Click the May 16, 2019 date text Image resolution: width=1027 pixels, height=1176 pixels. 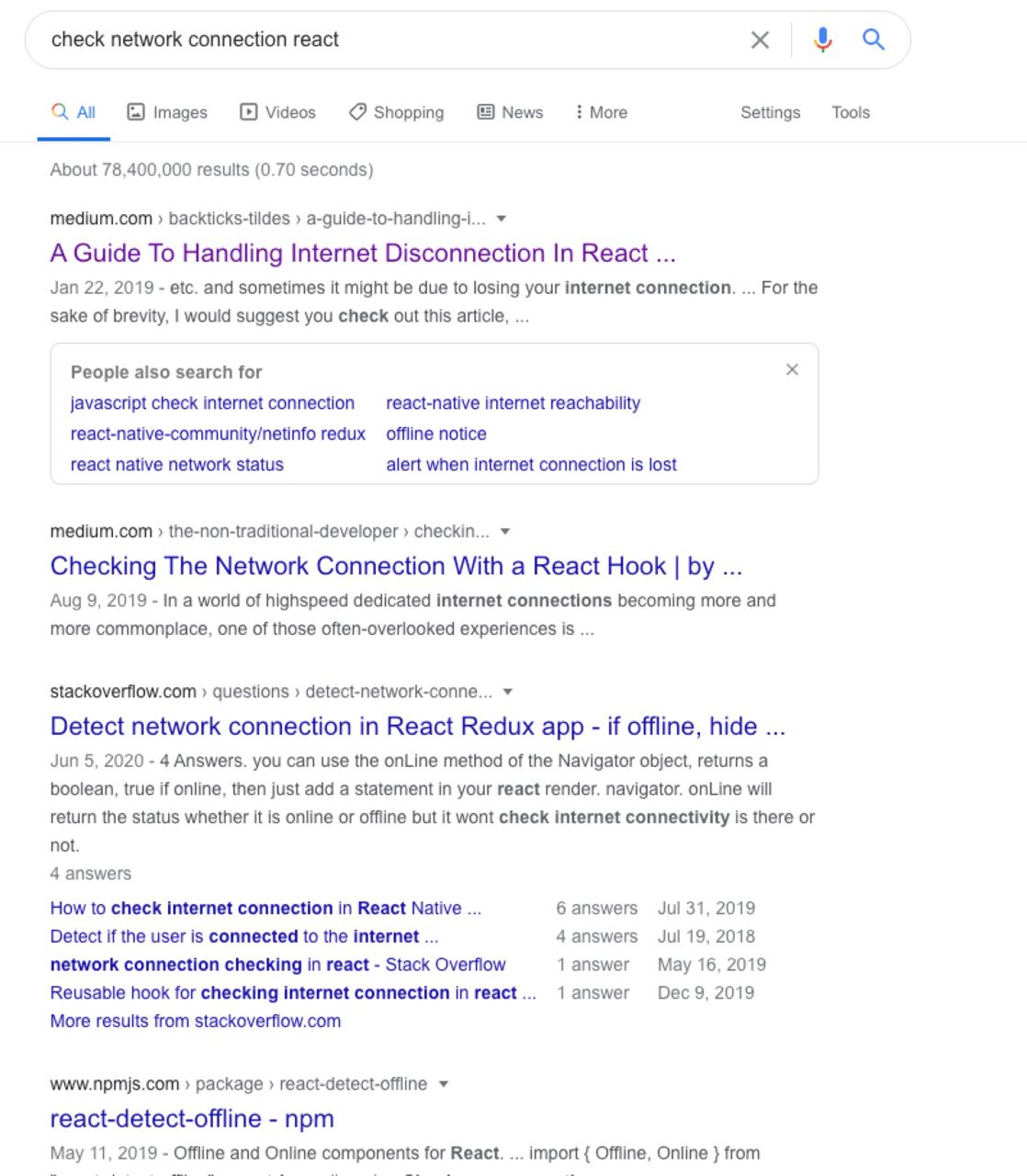pyautogui.click(x=712, y=965)
